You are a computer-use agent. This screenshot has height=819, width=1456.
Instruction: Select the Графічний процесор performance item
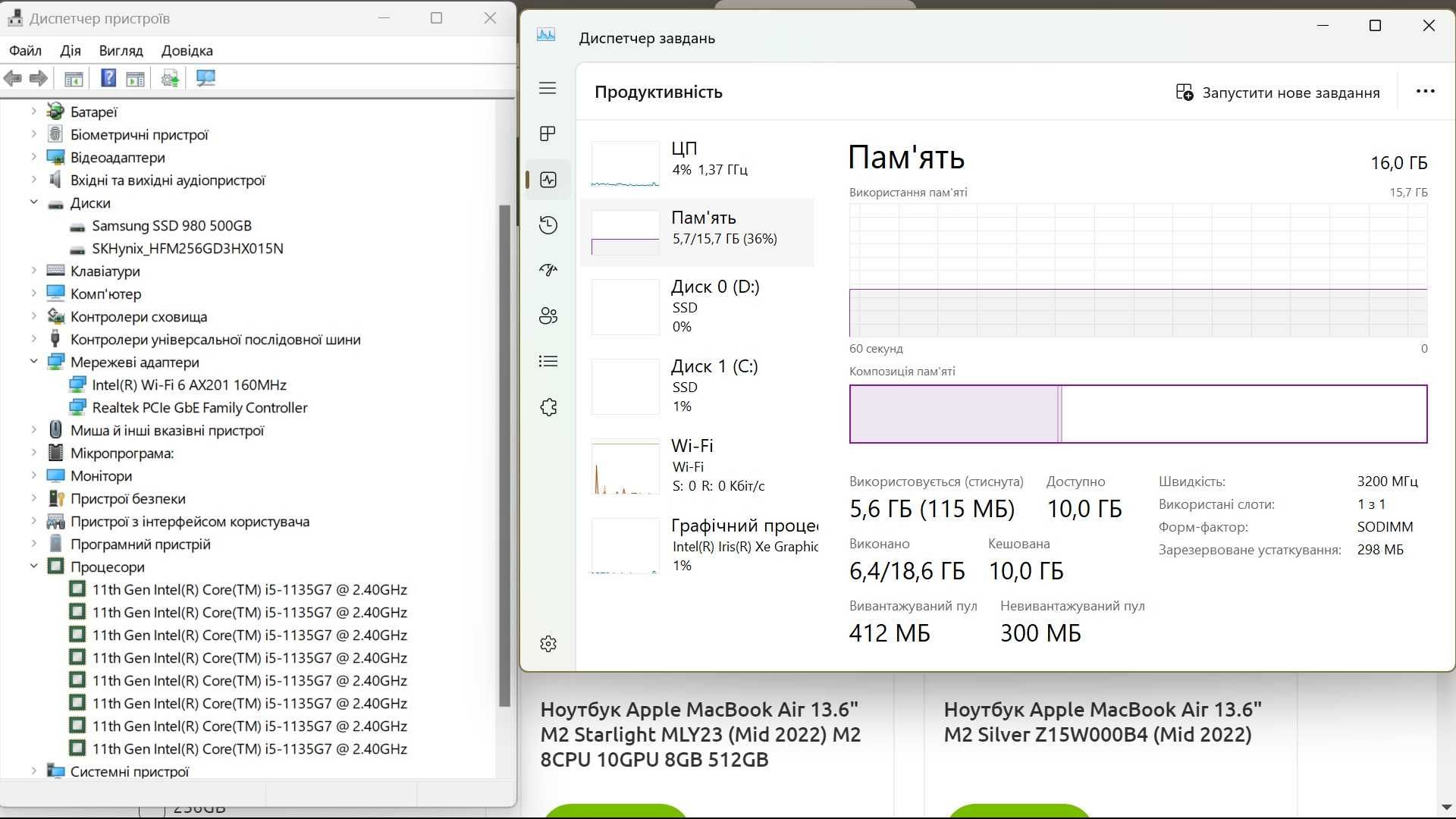coord(698,545)
